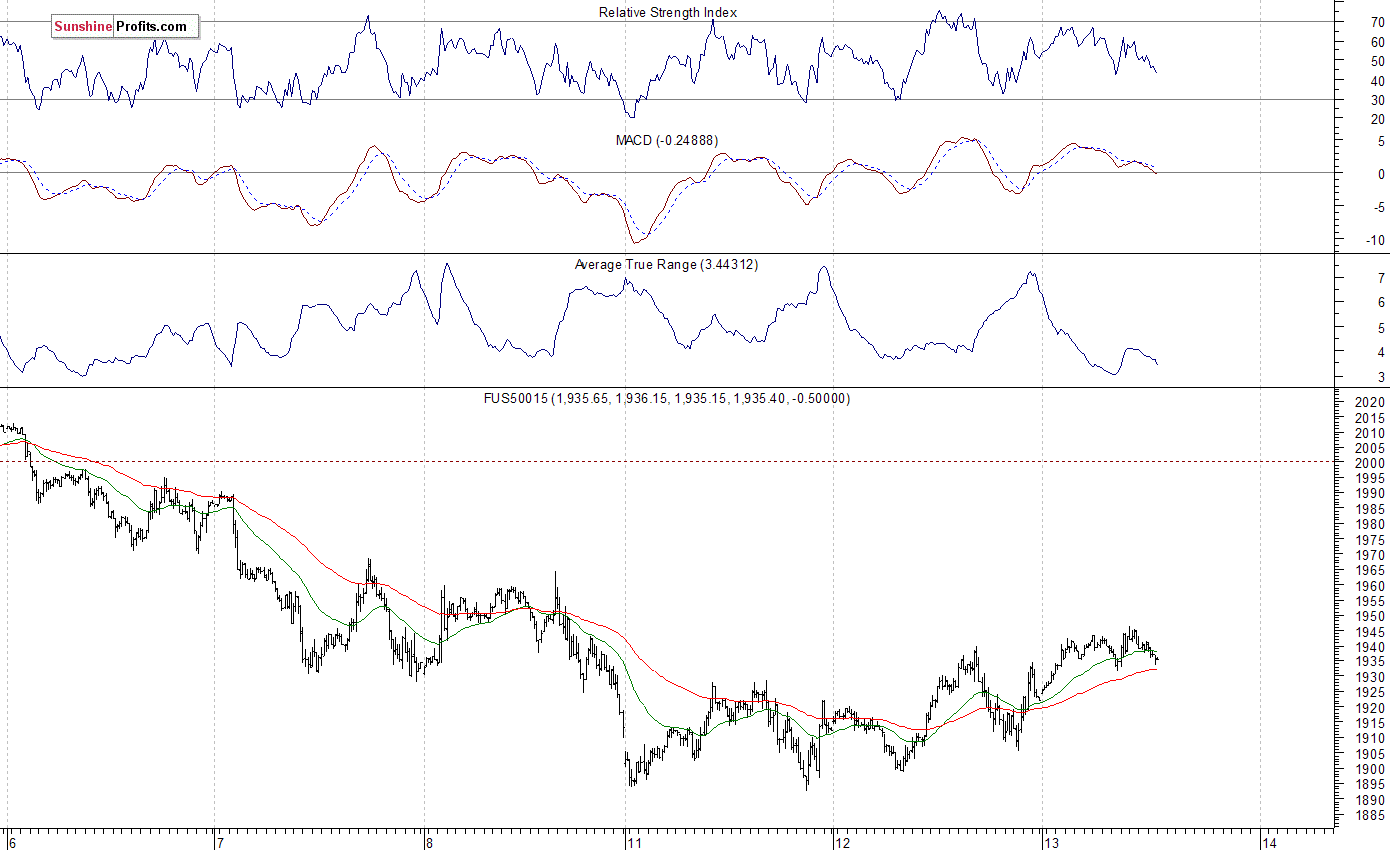This screenshot has height=850, width=1390.
Task: Click the -5 value on MACD axis
Action: pos(1378,207)
